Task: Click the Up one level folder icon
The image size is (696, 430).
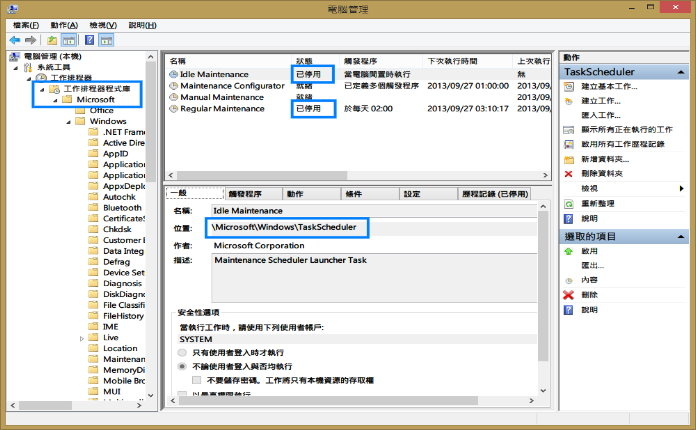Action: [51, 39]
